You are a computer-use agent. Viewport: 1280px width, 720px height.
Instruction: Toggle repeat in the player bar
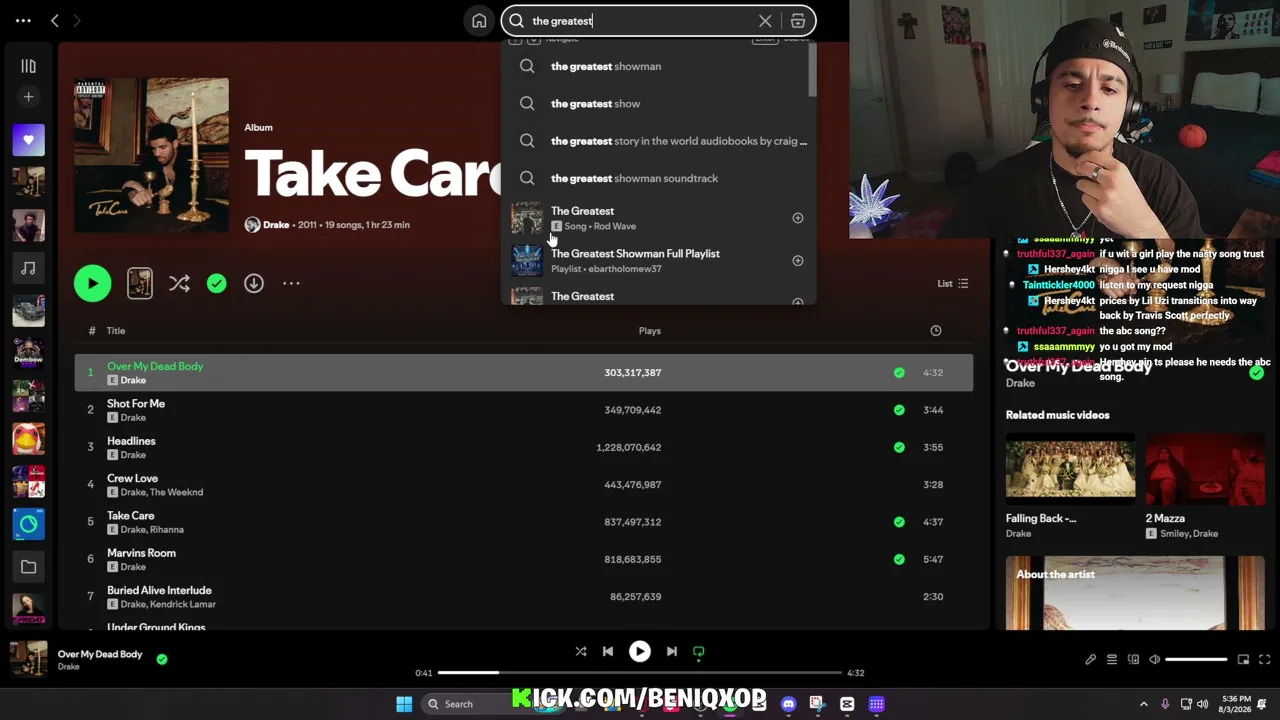point(699,652)
